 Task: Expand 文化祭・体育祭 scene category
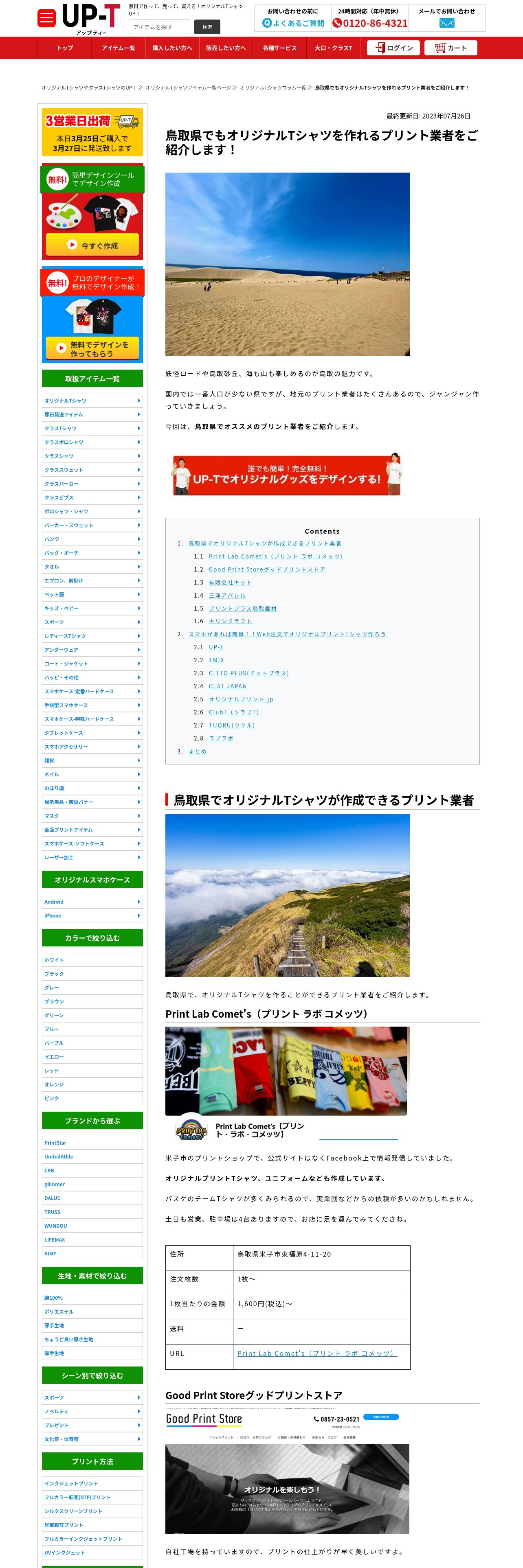tap(92, 1439)
